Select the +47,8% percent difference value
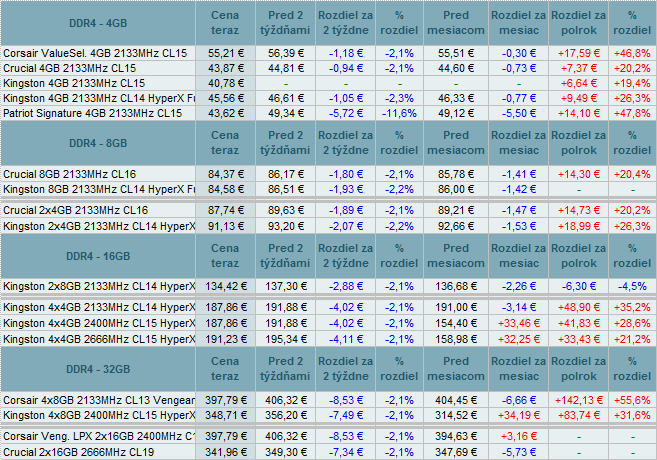The image size is (657, 460). click(632, 114)
